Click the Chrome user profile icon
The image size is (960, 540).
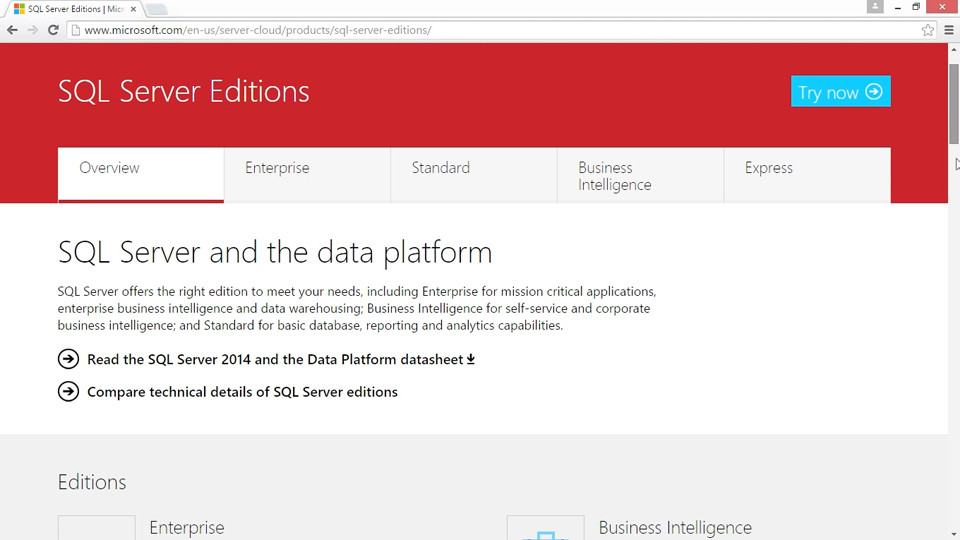pos(875,7)
